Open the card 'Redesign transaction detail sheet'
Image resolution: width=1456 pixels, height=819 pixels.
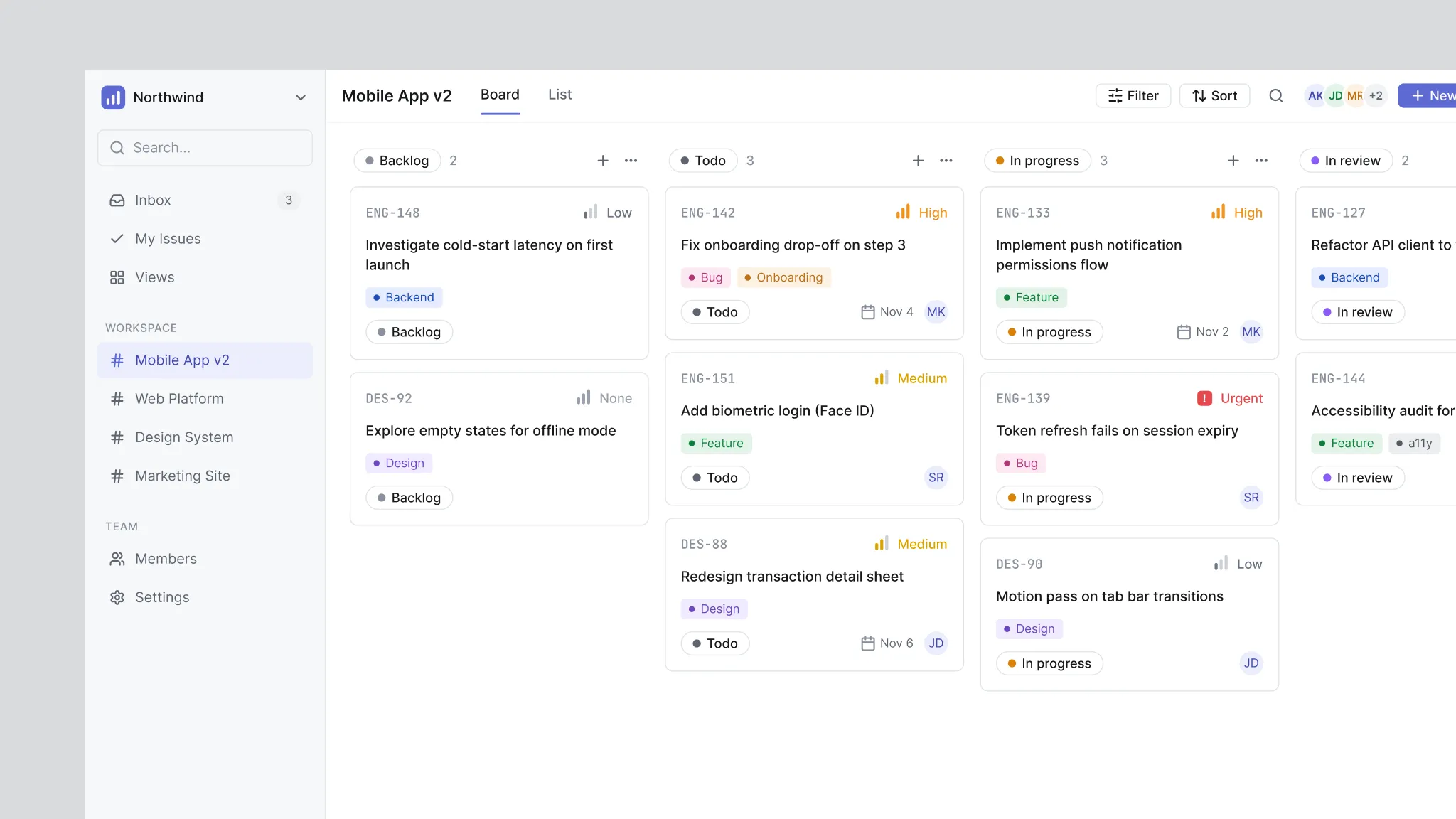coord(814,595)
